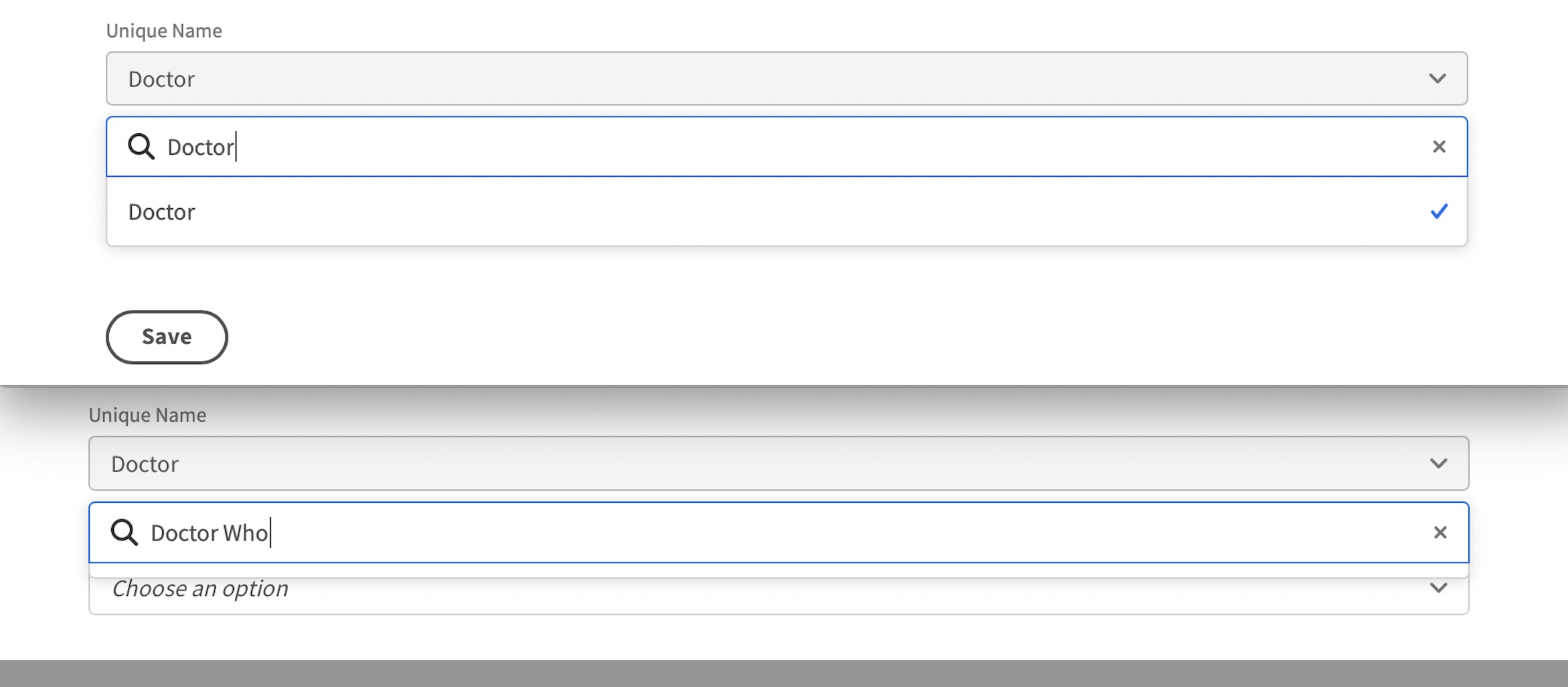
Task: Click the top Unique Name label
Action: [x=163, y=30]
